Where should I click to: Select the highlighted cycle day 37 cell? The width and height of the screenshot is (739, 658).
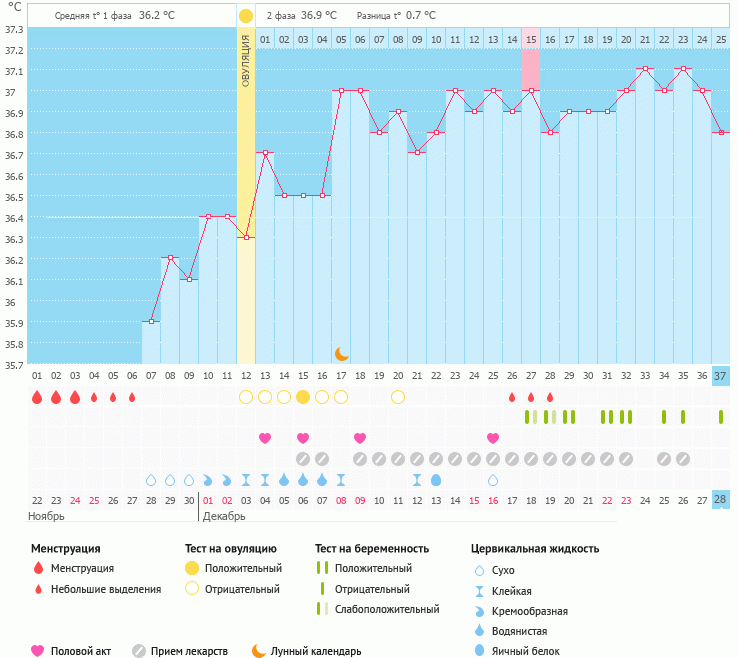coord(721,376)
